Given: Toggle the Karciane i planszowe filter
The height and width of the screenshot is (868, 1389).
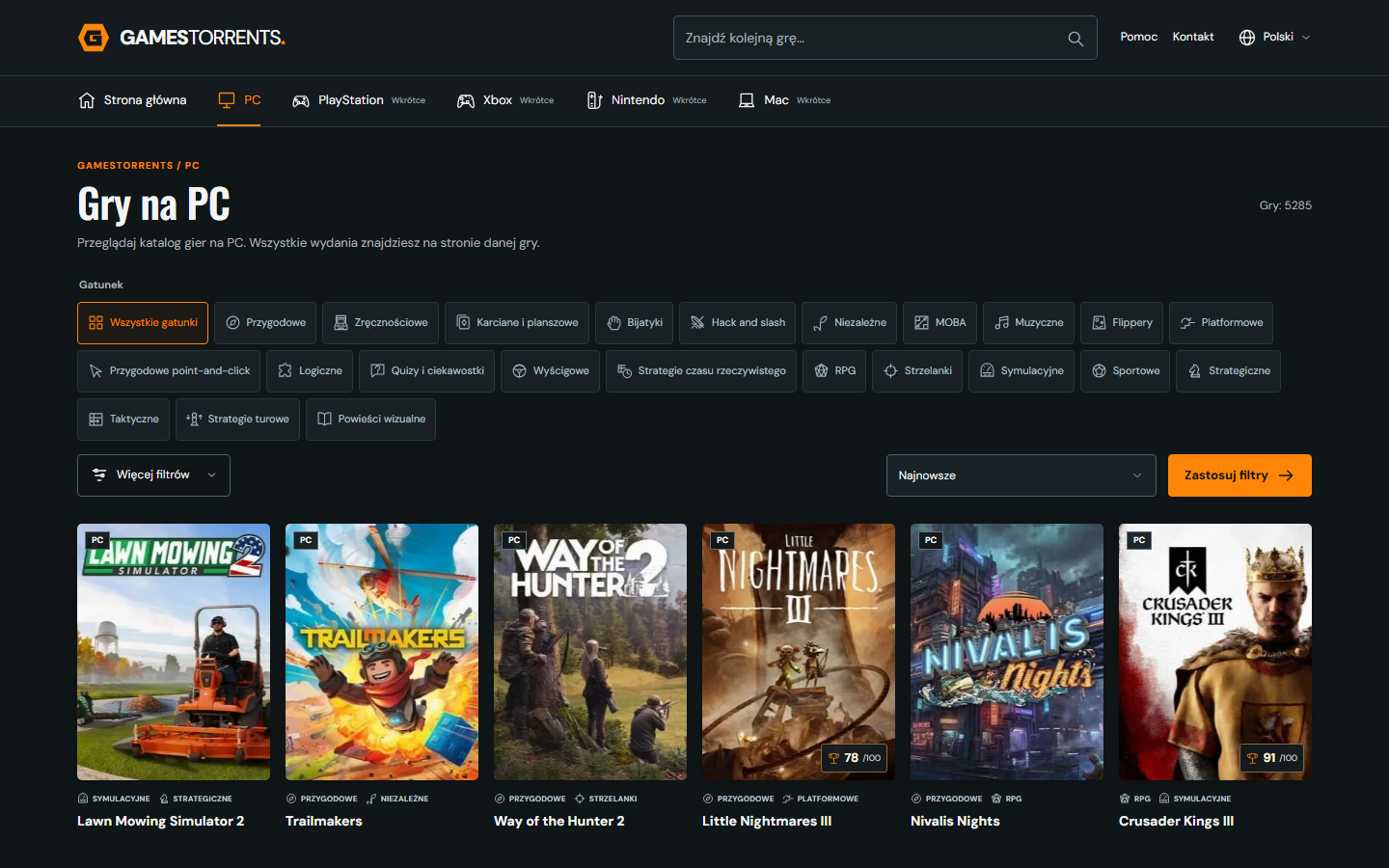Looking at the screenshot, I should tap(517, 323).
